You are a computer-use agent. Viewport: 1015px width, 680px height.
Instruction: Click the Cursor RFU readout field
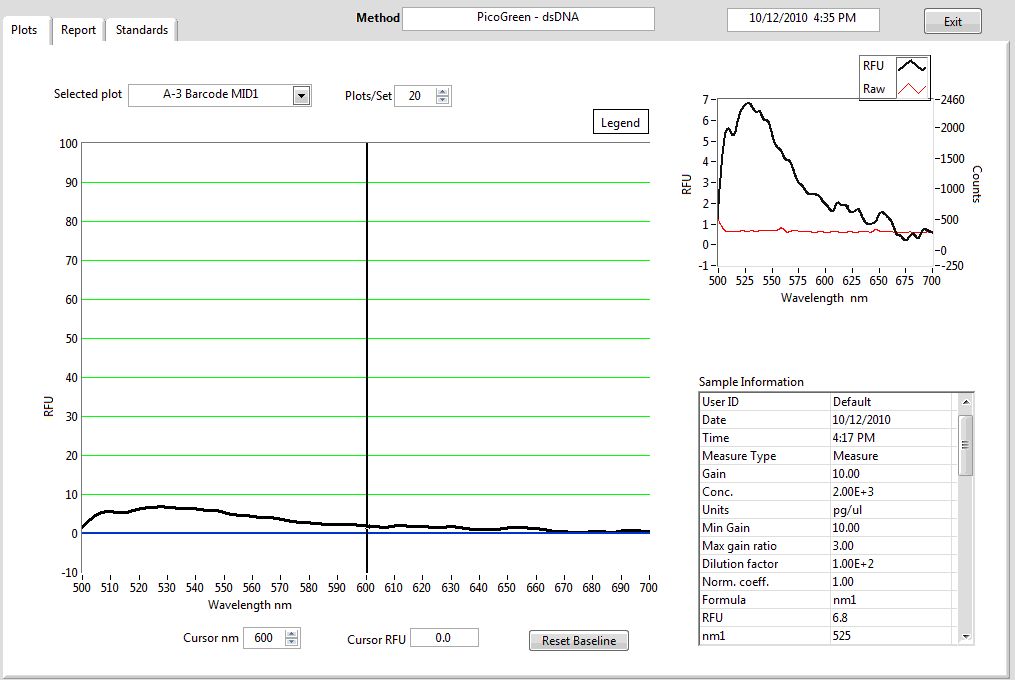(x=444, y=638)
